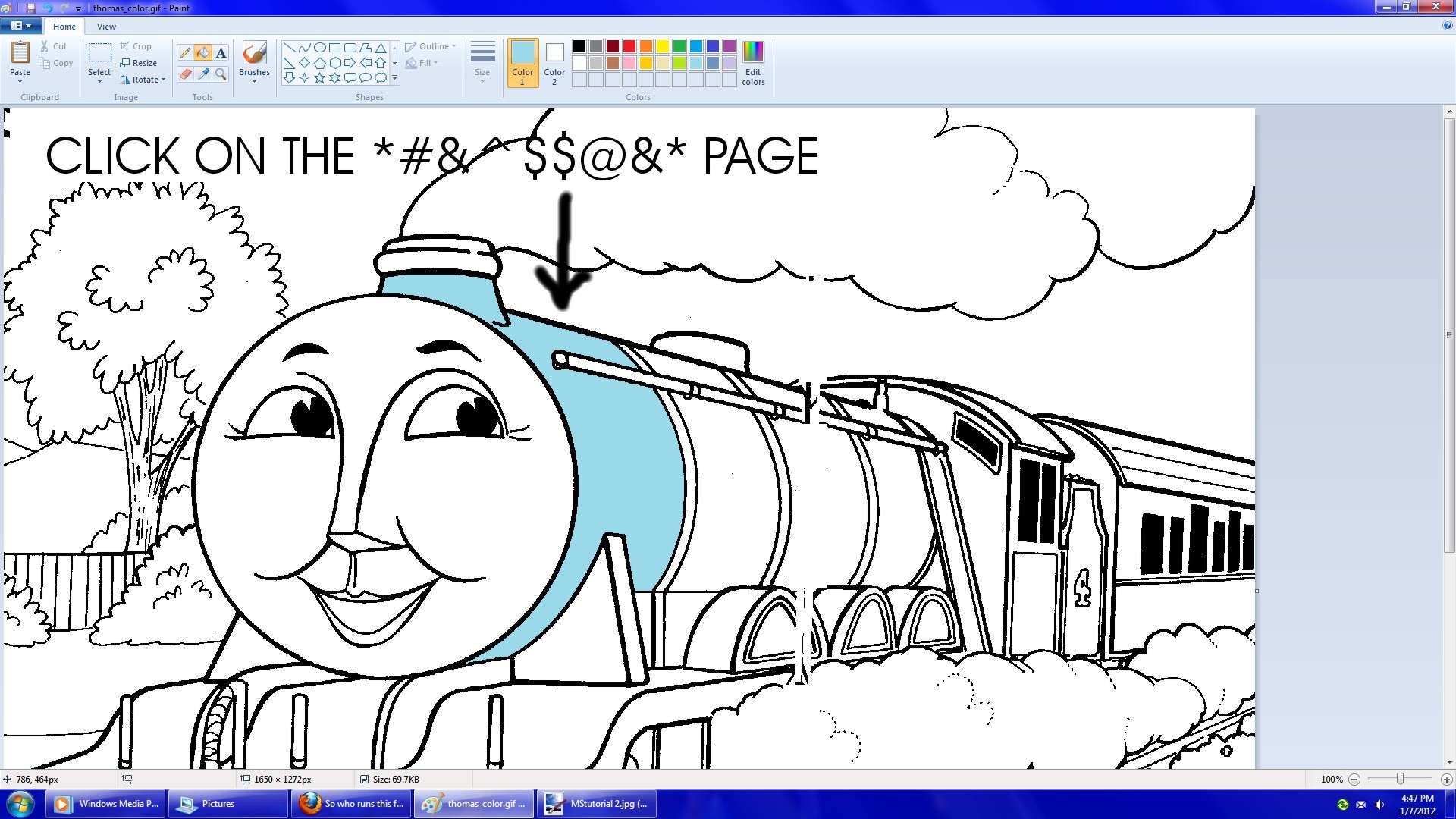Pick the black color swatch

(x=579, y=47)
